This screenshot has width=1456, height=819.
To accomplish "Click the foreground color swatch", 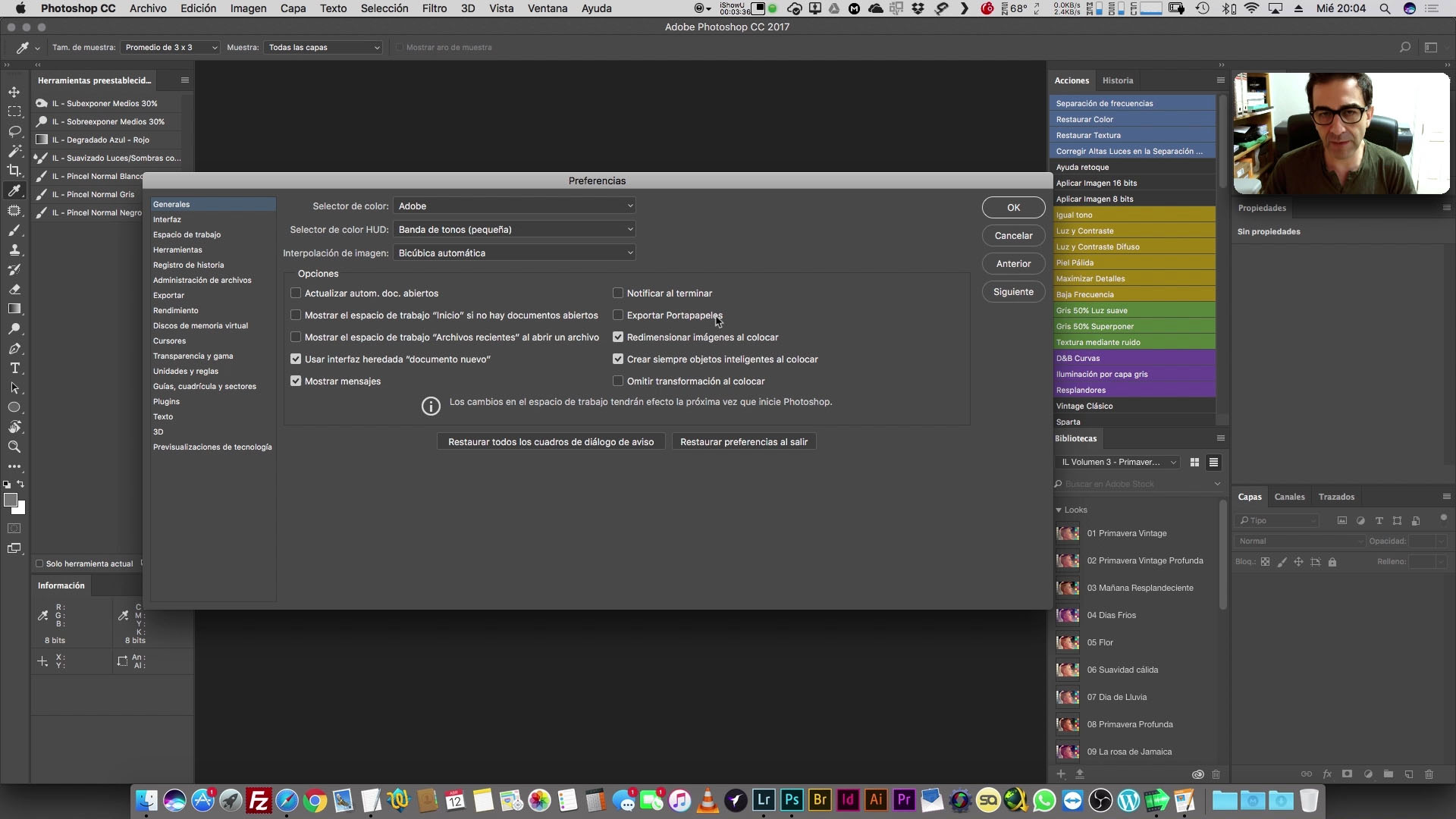I will [x=10, y=500].
